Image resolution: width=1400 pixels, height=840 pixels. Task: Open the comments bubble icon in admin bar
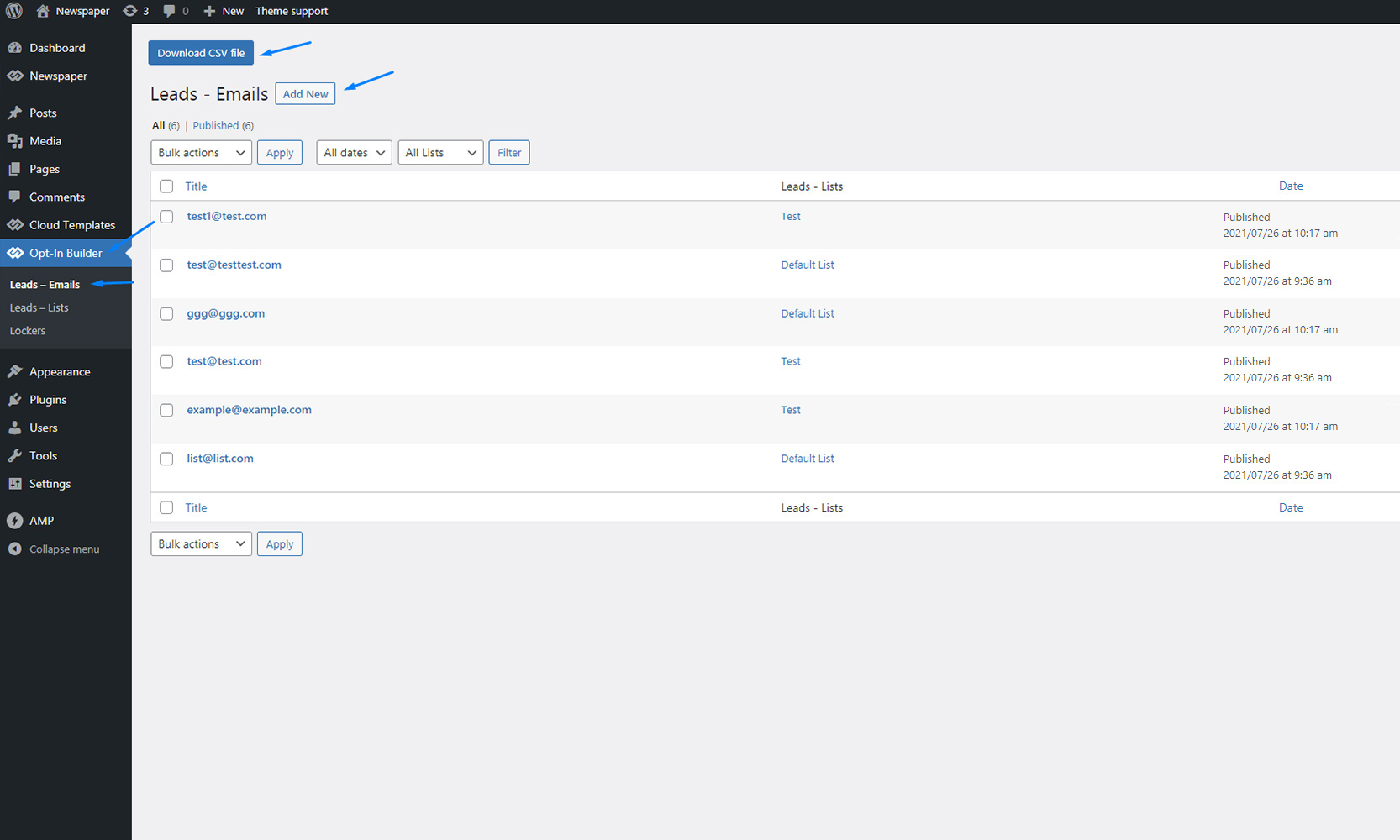coord(170,11)
